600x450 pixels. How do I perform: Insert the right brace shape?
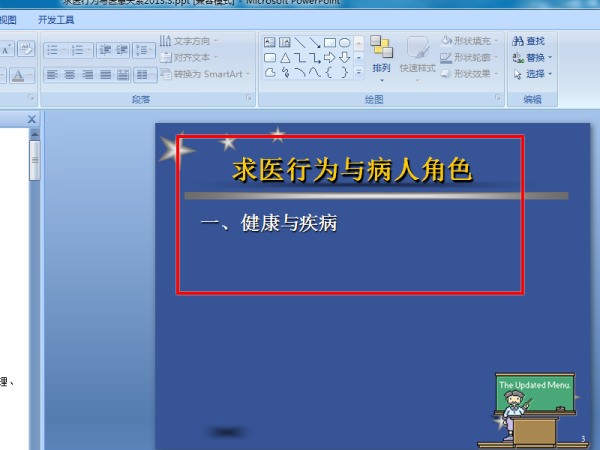344,72
